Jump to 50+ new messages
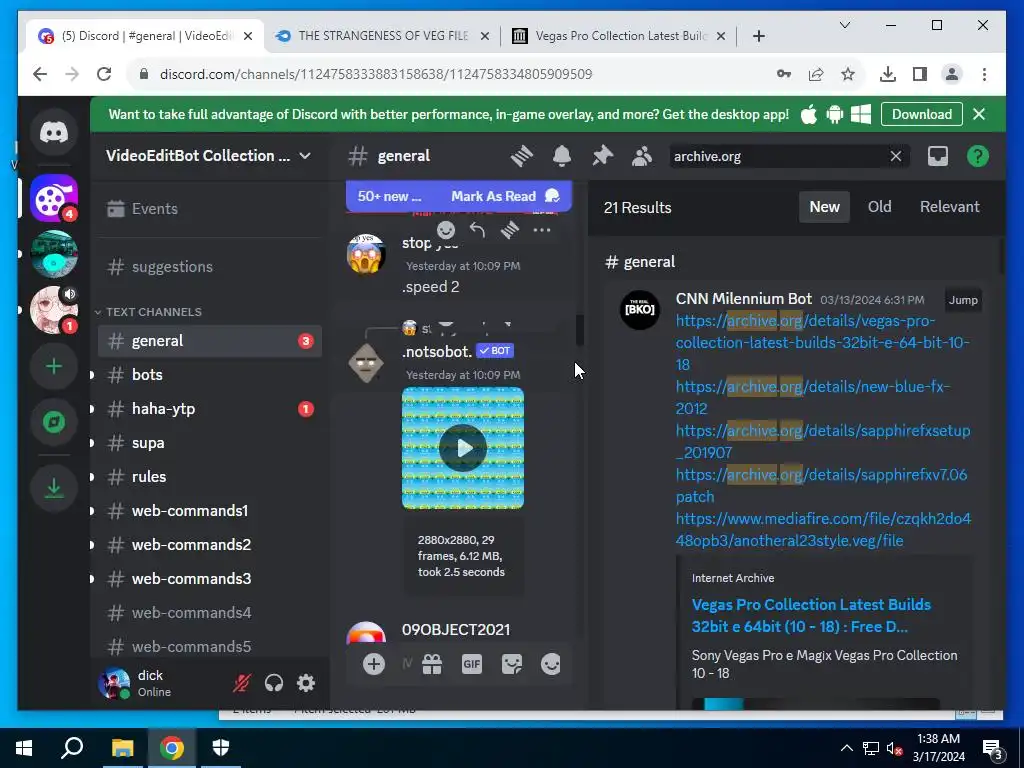This screenshot has height=768, width=1024. pyautogui.click(x=389, y=196)
